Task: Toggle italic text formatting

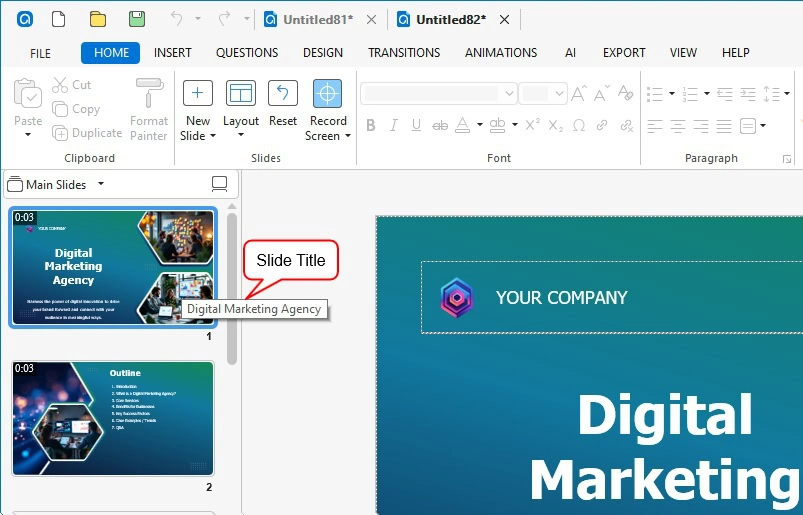Action: click(x=393, y=126)
